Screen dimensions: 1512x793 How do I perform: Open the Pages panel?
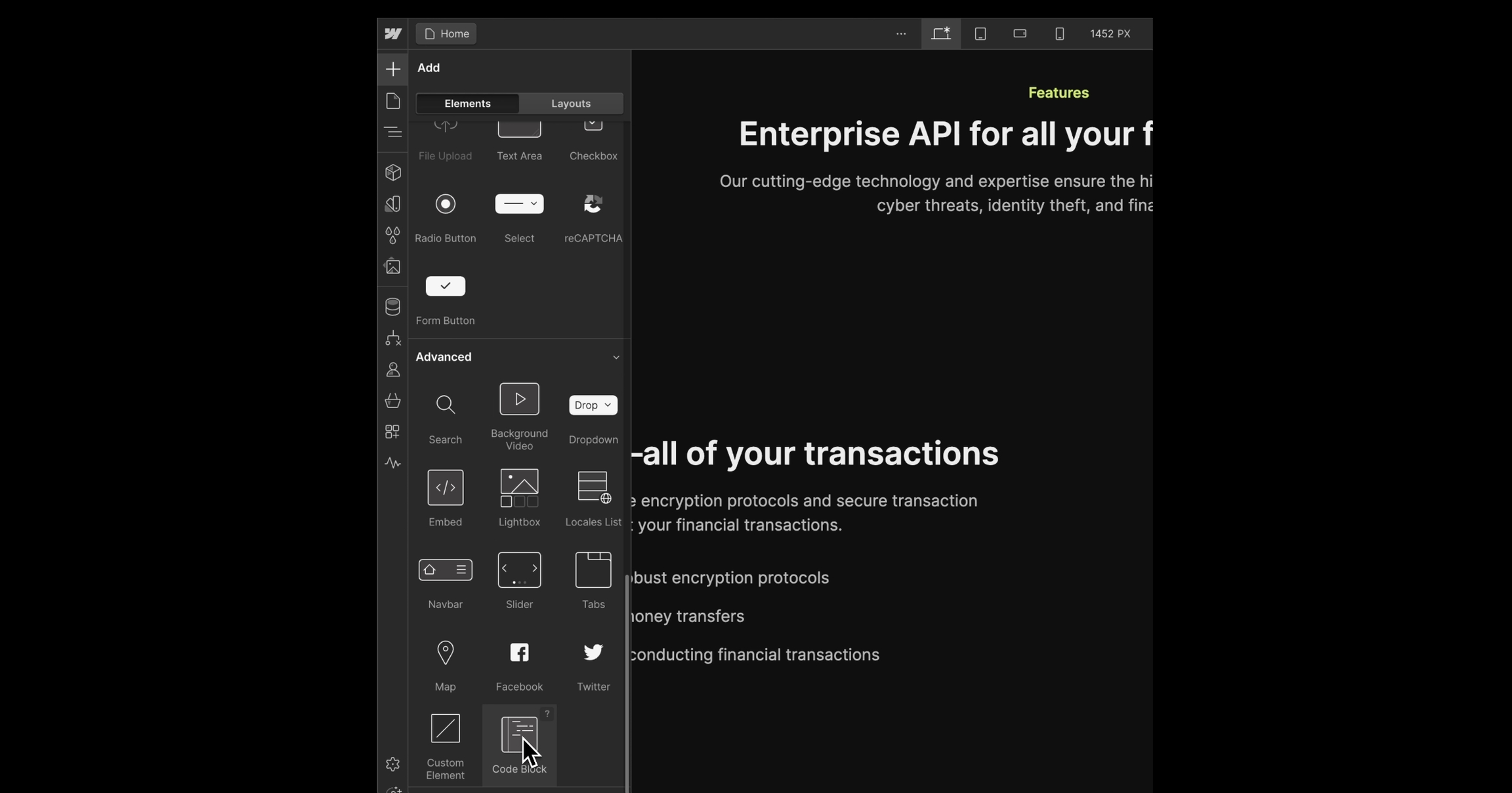392,100
